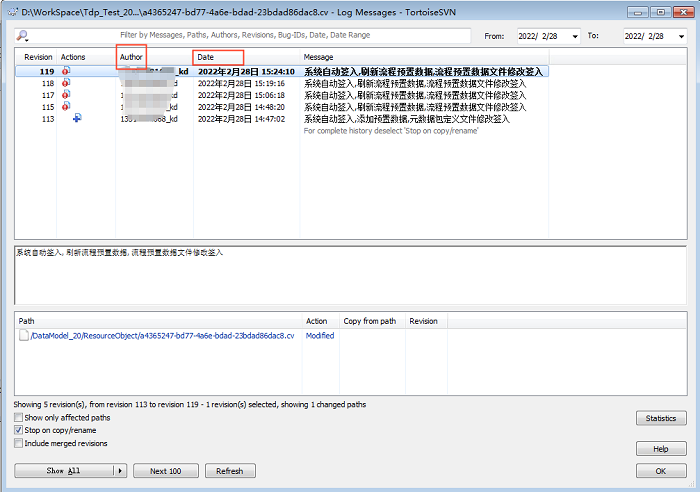Click the Refresh button
700x492 pixels.
tap(229, 471)
